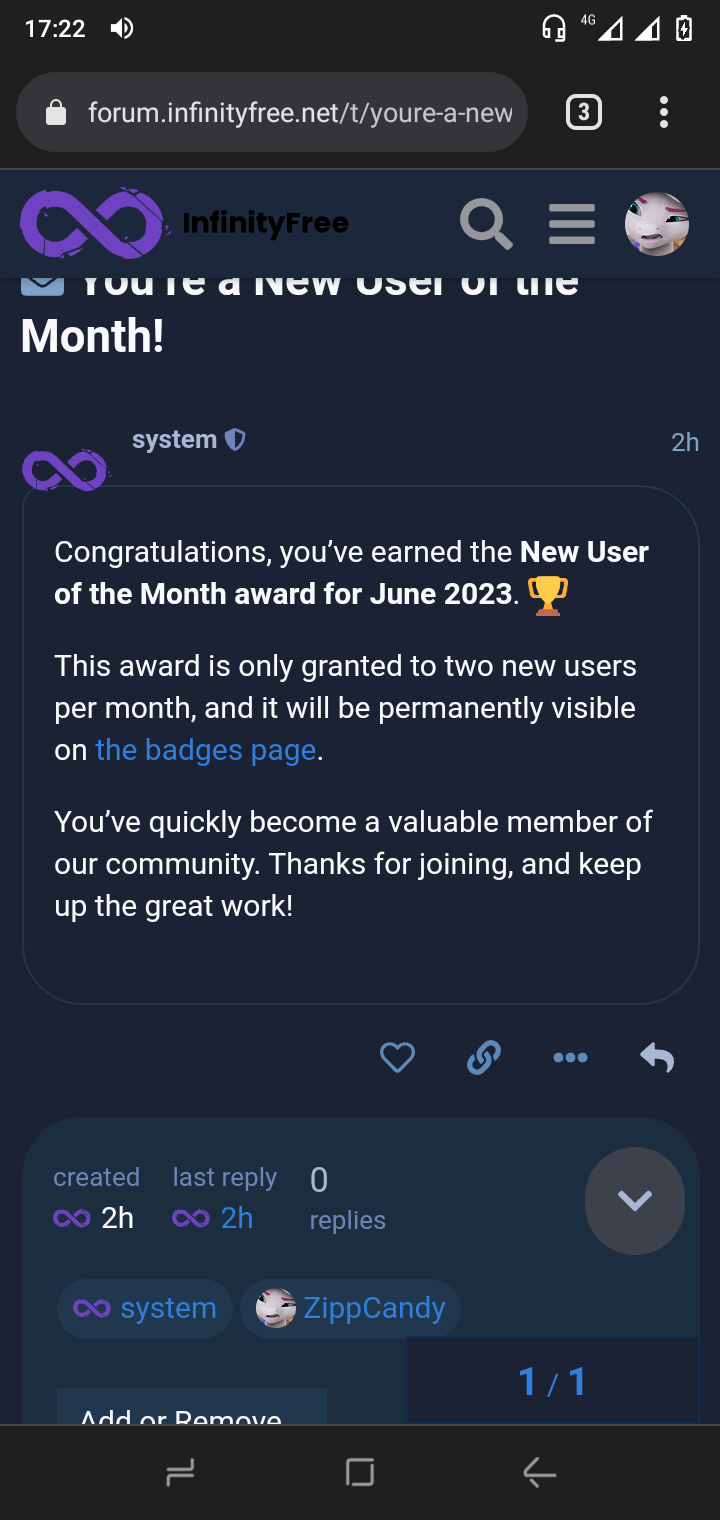Follow the badges page link
Viewport: 720px width, 1520px height.
pyautogui.click(x=205, y=750)
